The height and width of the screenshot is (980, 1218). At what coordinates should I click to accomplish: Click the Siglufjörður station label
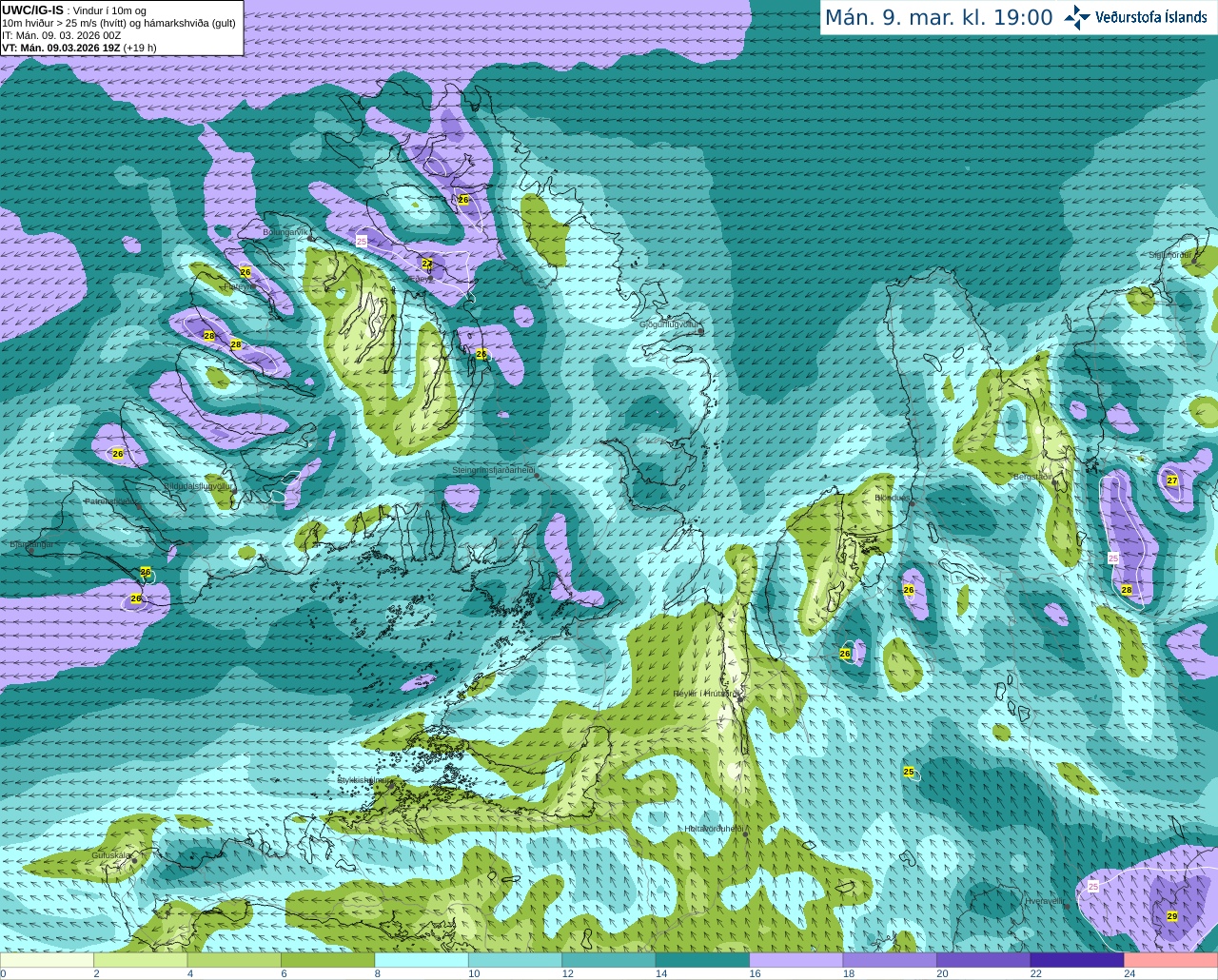(x=1169, y=255)
